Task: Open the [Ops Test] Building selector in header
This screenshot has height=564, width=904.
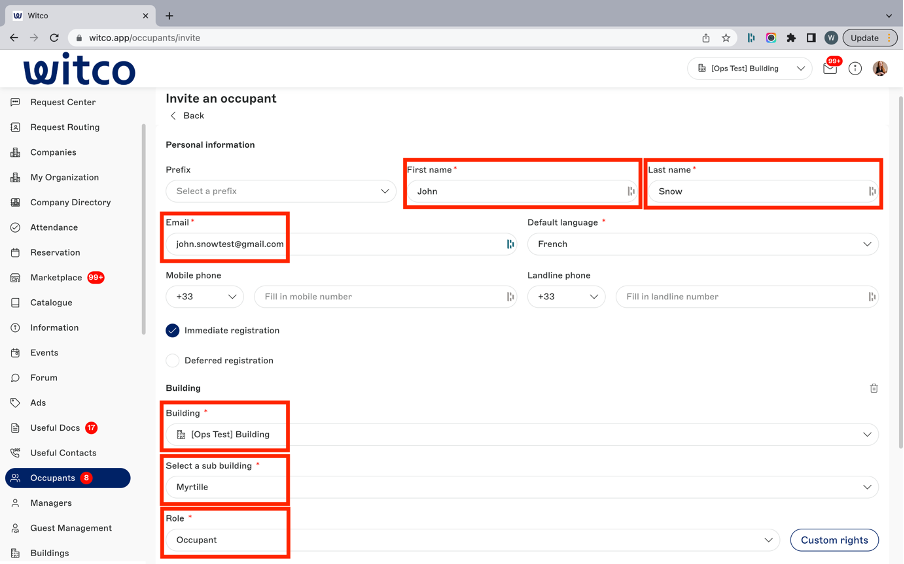Action: pos(749,69)
